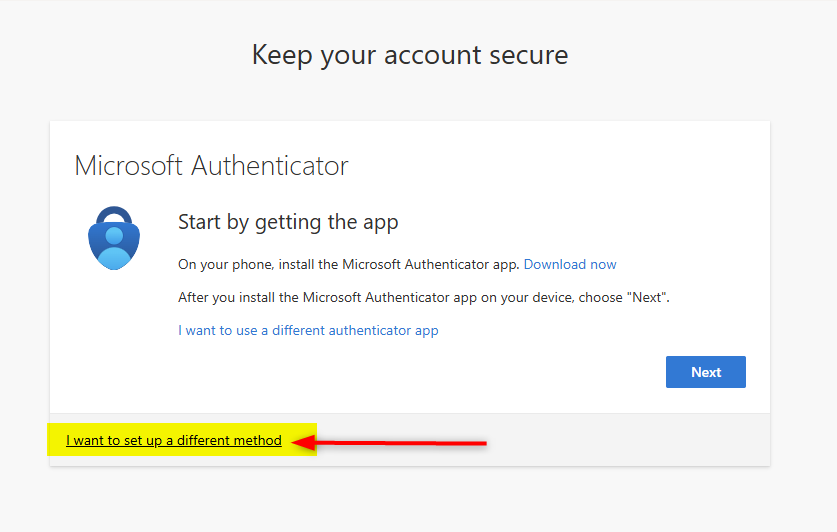Click the person figure inside the shield icon
This screenshot has width=837, height=532.
[115, 243]
